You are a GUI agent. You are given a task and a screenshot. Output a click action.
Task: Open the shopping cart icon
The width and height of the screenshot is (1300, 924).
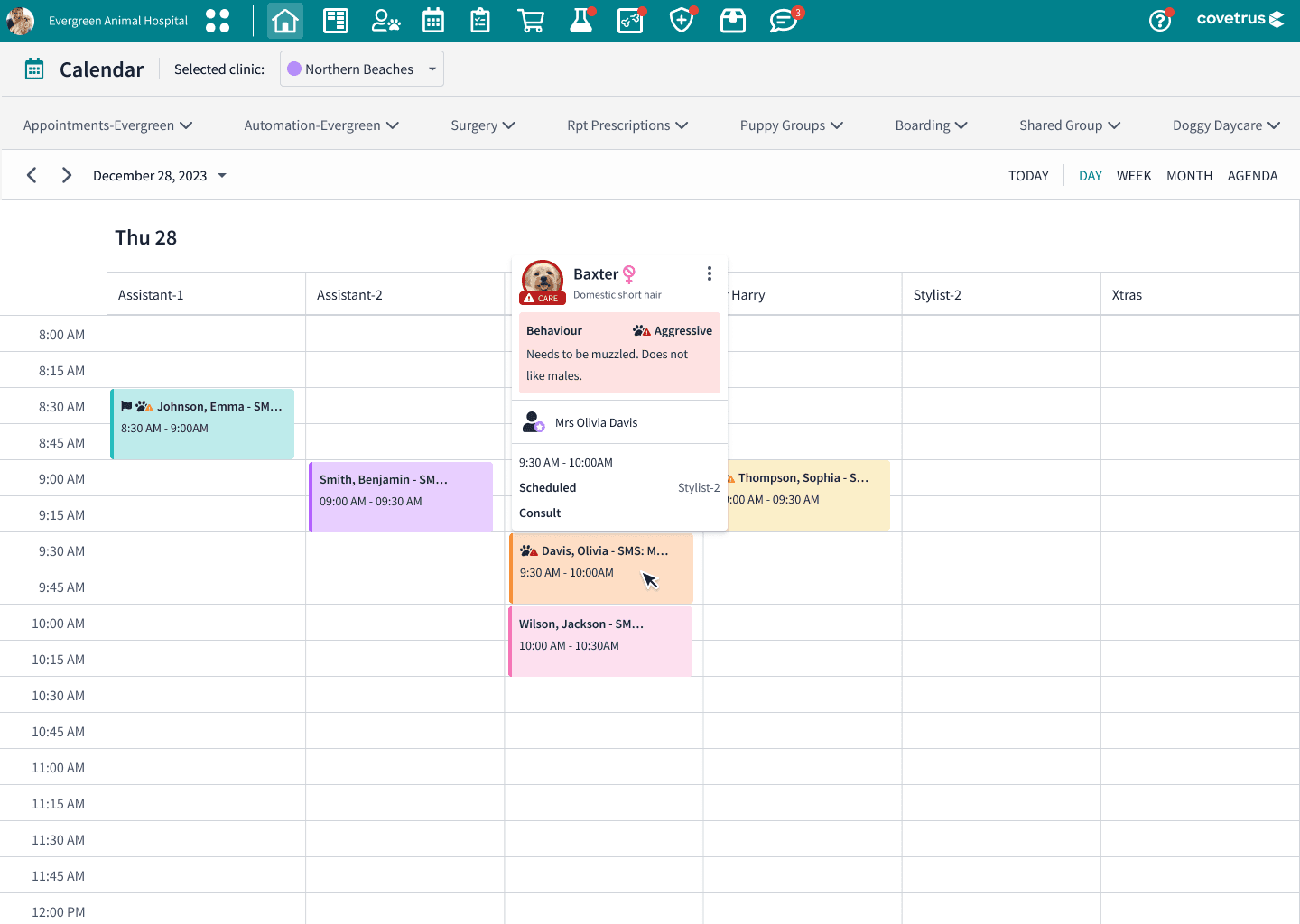(531, 21)
